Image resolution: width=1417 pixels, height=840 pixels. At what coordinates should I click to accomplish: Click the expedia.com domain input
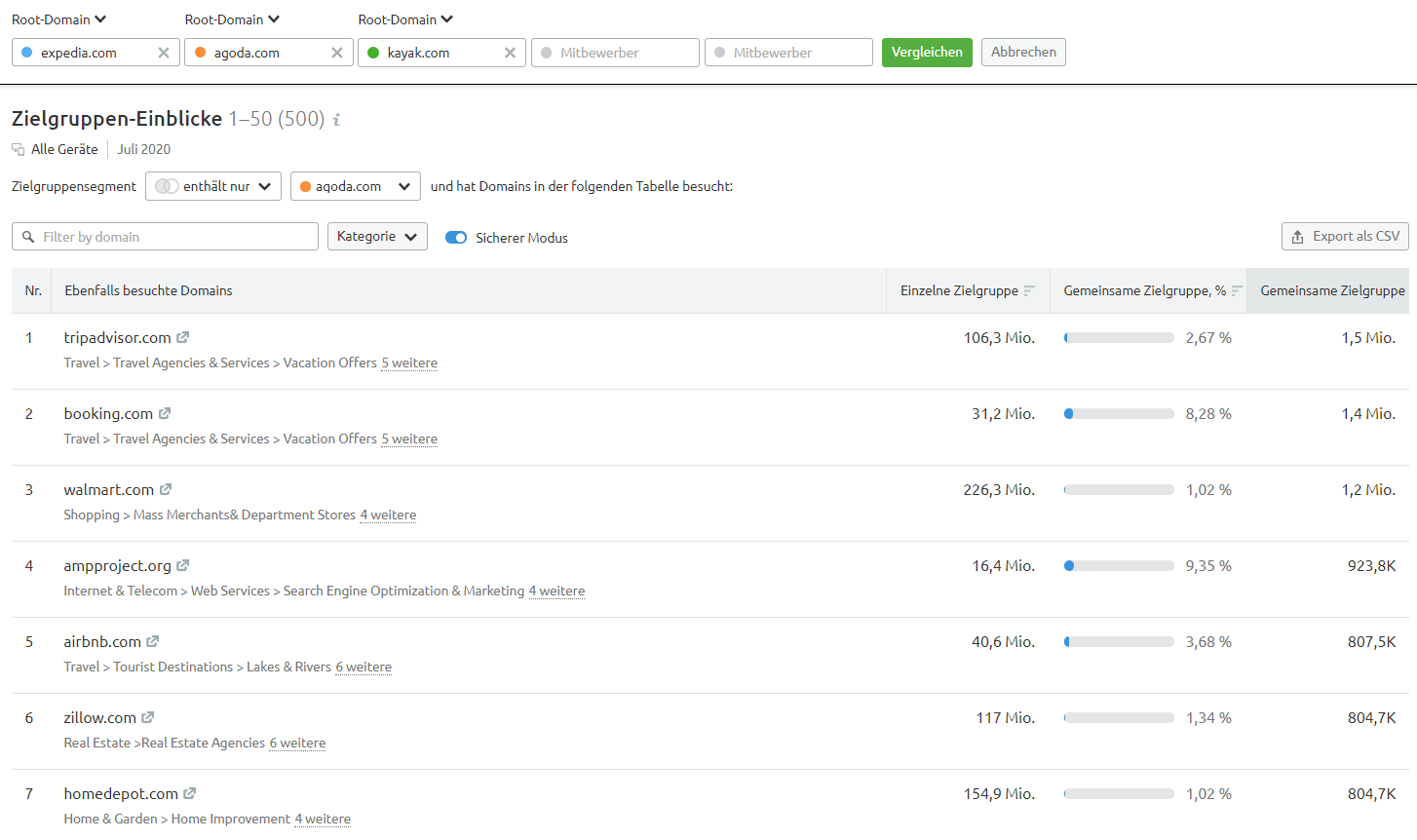click(x=96, y=53)
